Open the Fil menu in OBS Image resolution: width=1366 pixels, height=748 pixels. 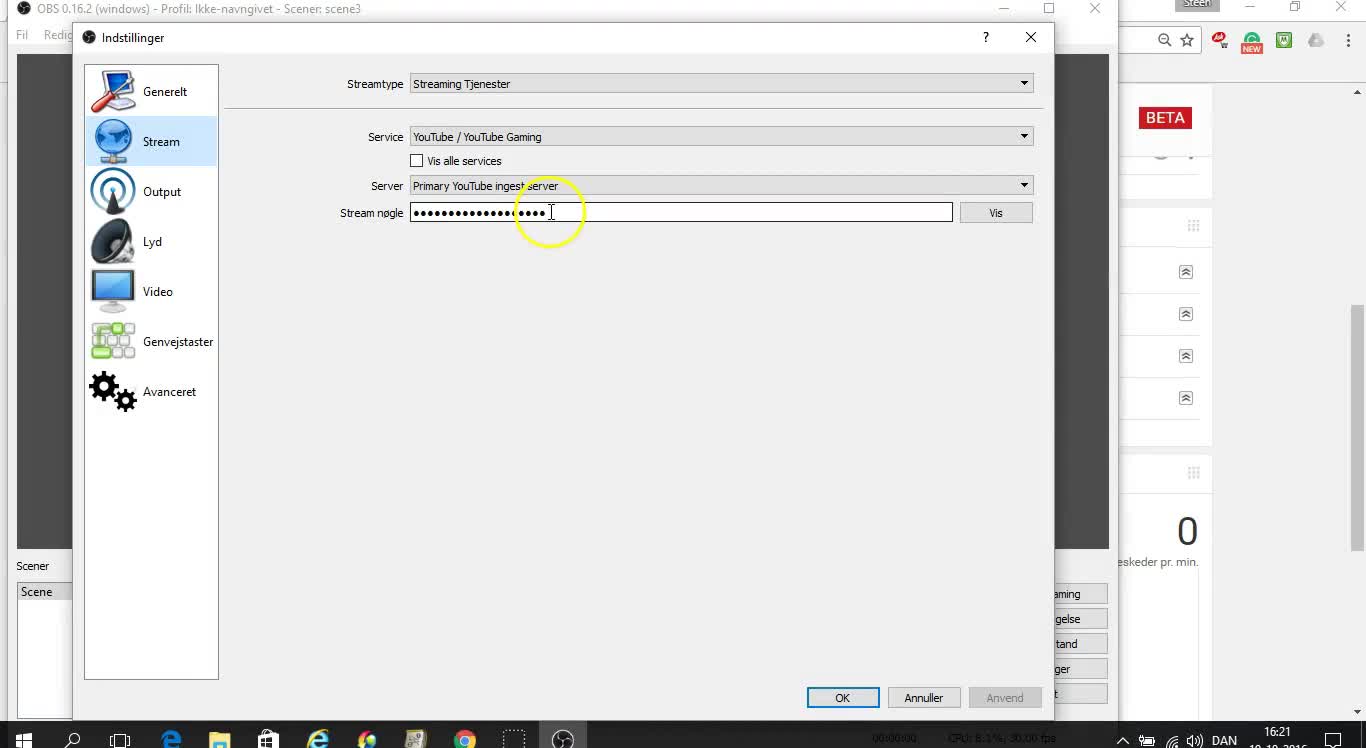22,35
